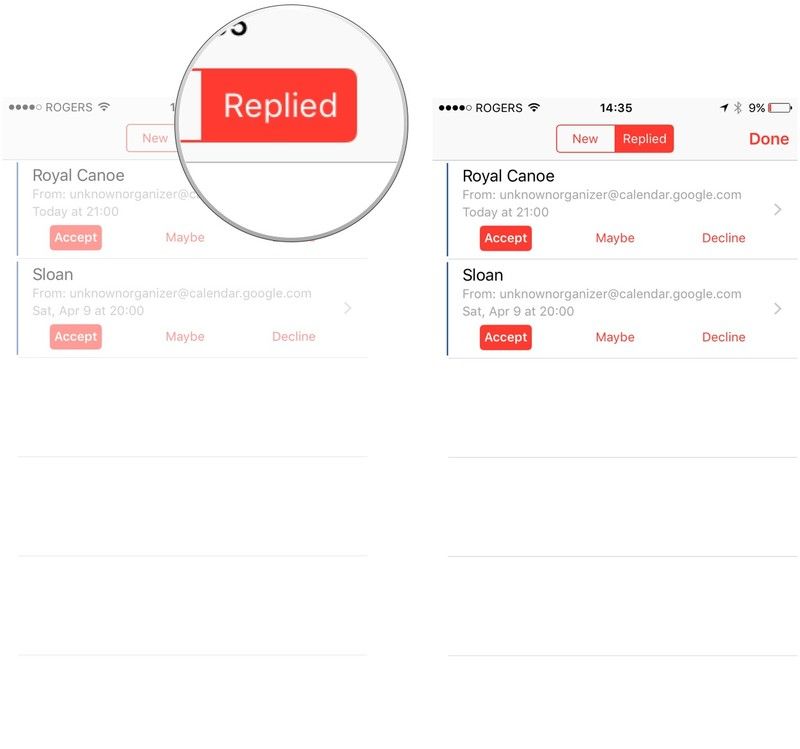Tap the magnified Replied button in the circle
The width and height of the screenshot is (800, 749).
pos(279,106)
